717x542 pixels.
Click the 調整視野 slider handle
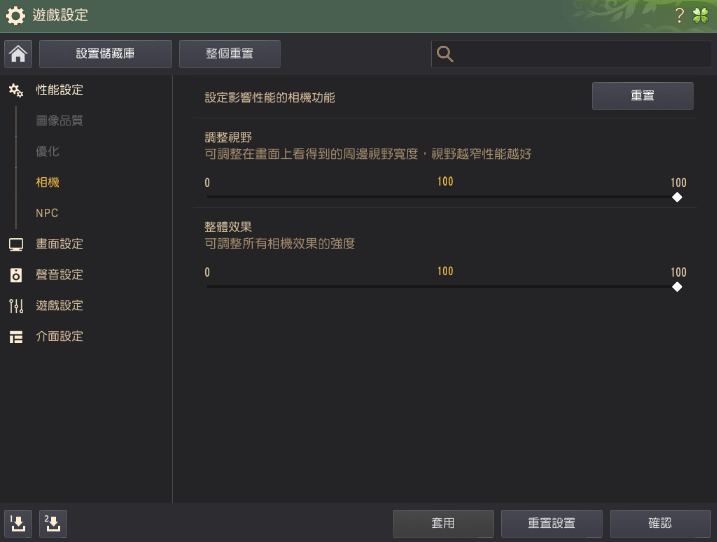677,197
